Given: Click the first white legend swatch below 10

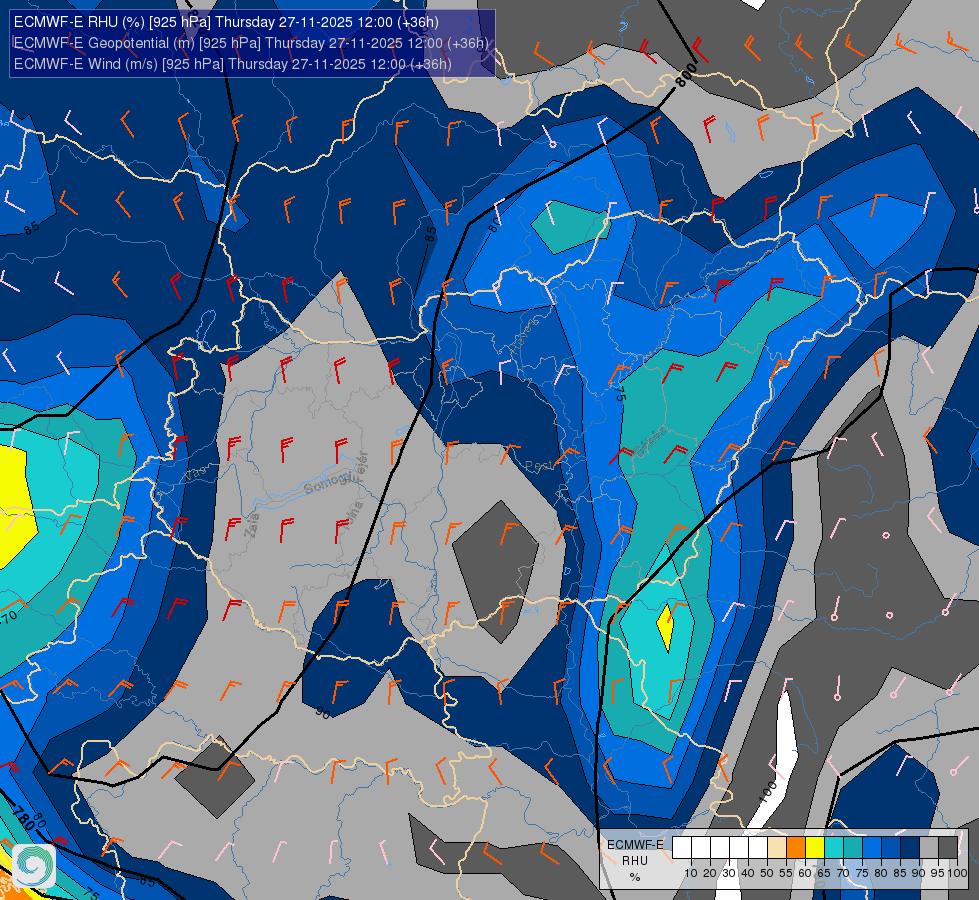Looking at the screenshot, I should 682,847.
